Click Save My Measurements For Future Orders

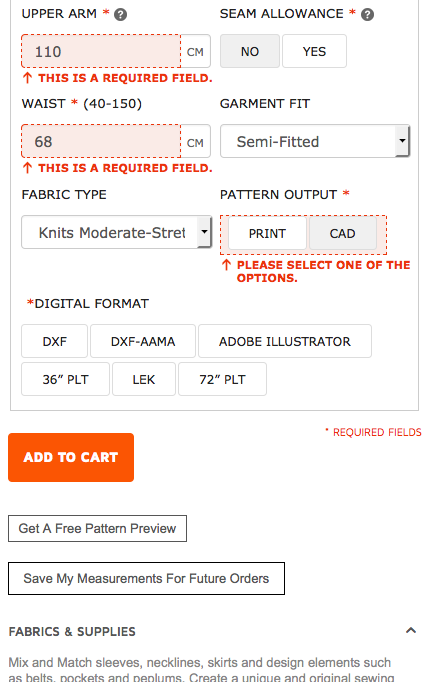pyautogui.click(x=147, y=578)
